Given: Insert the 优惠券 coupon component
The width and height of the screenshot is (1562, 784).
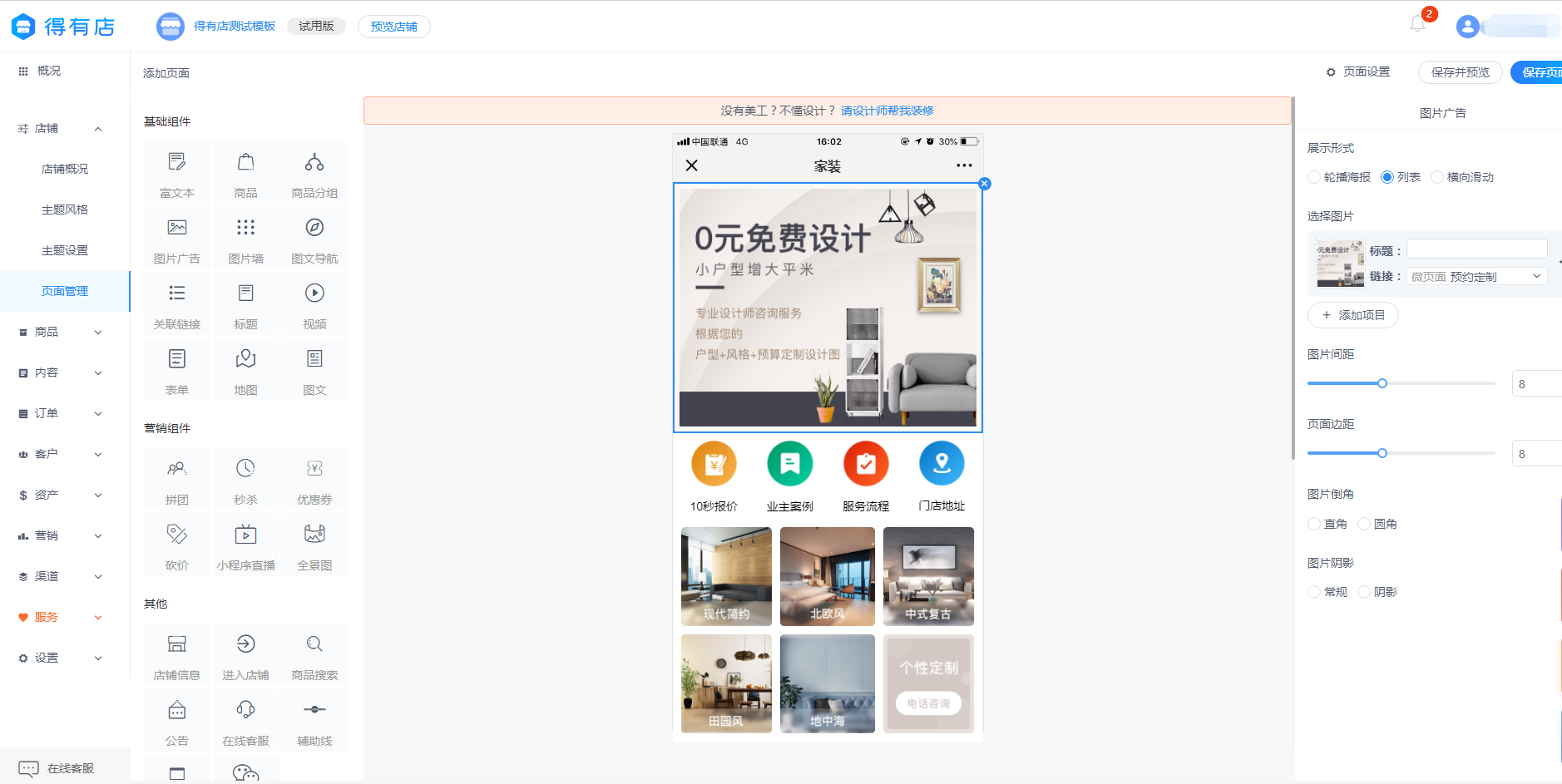Looking at the screenshot, I should pyautogui.click(x=314, y=481).
